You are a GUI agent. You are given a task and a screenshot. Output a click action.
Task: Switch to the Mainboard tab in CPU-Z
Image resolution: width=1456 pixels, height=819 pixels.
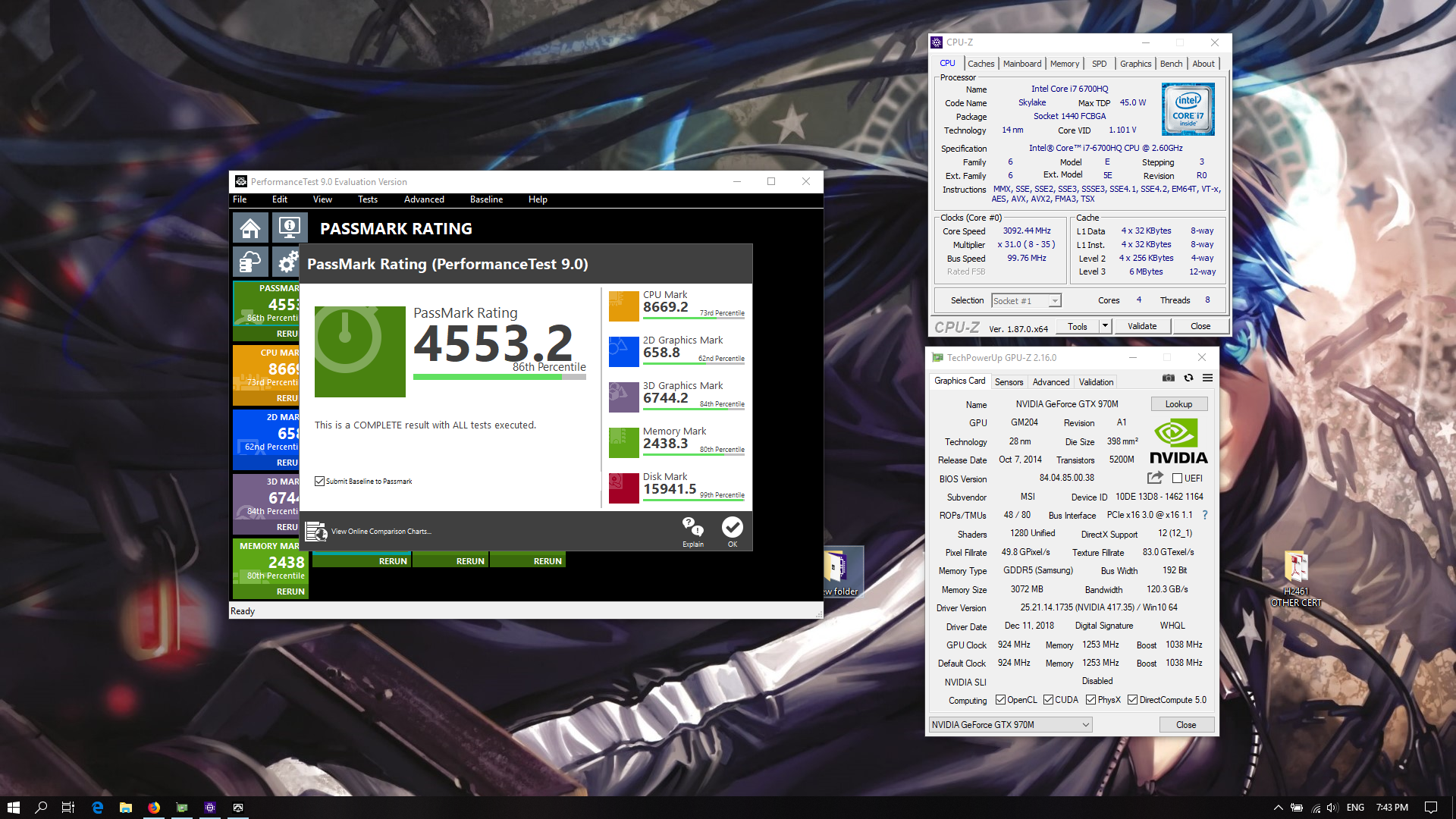pyautogui.click(x=1022, y=64)
